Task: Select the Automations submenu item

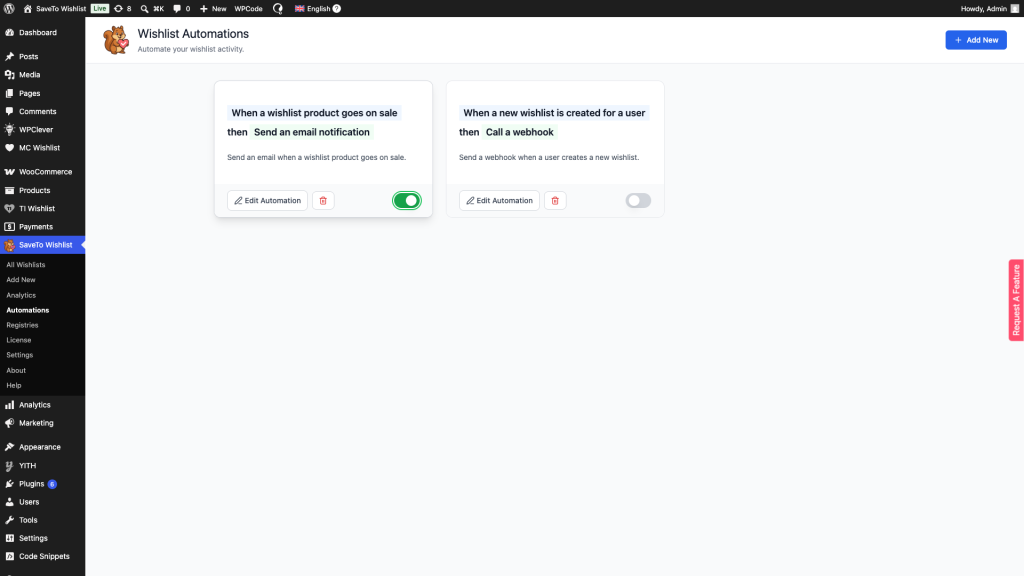Action: pyautogui.click(x=27, y=310)
